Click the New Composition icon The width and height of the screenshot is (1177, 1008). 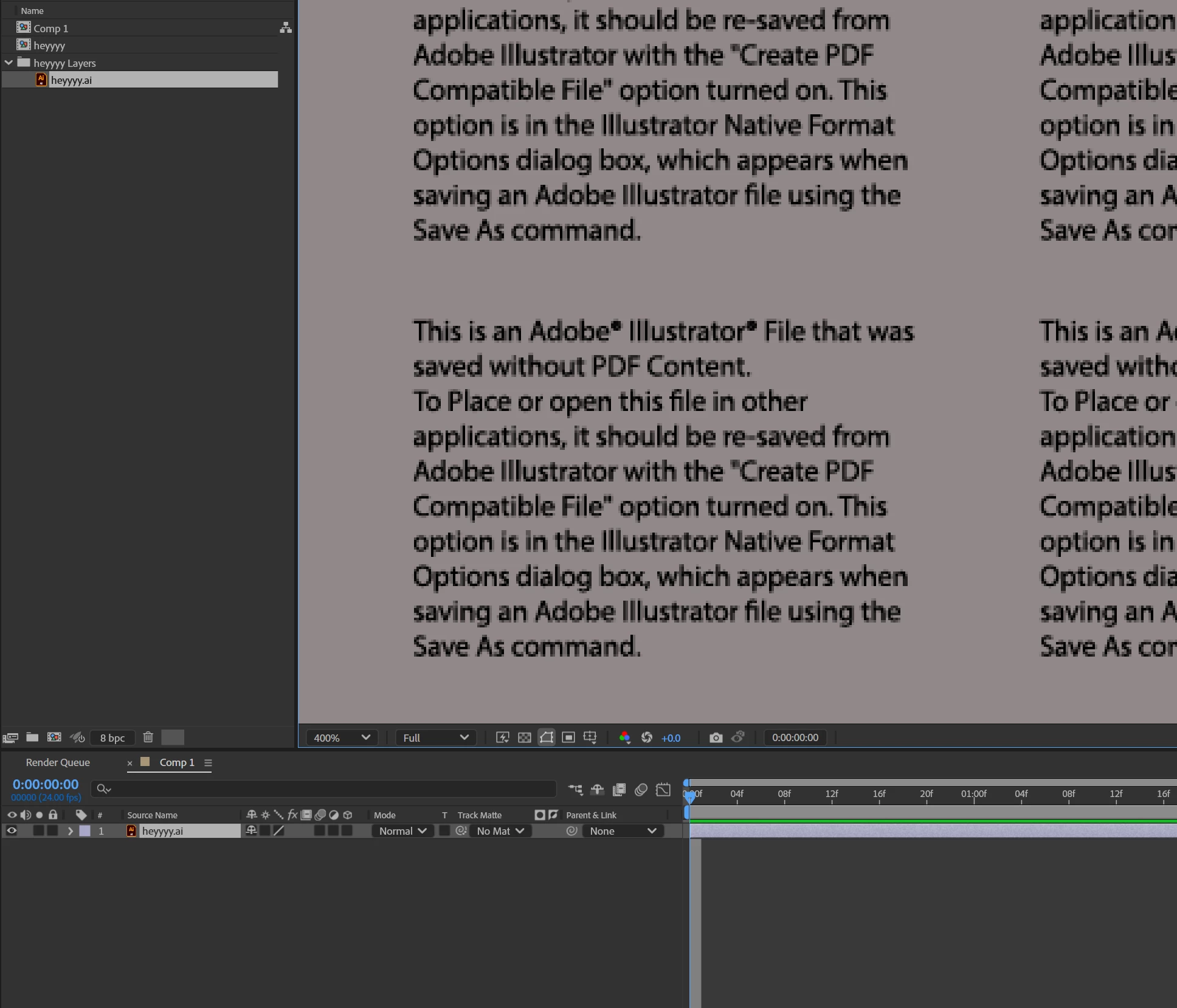coord(54,737)
